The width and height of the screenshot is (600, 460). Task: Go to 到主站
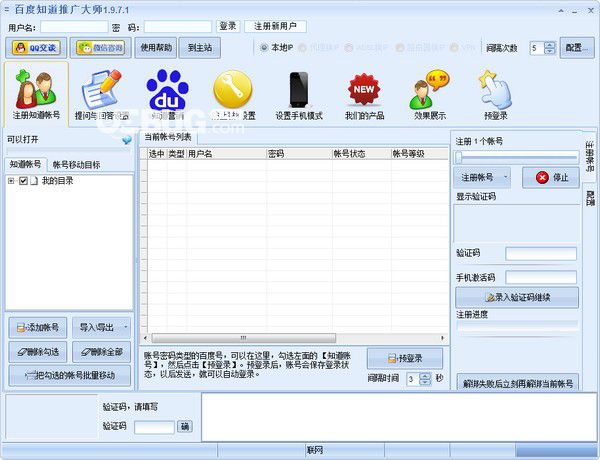point(200,48)
